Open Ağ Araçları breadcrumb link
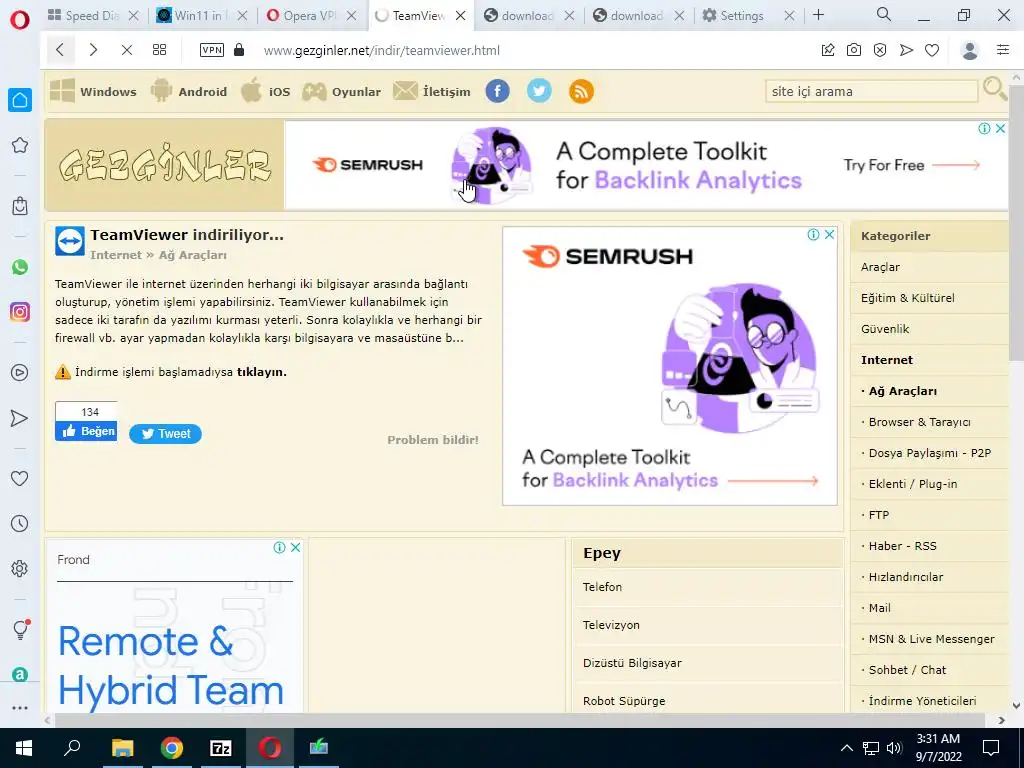The width and height of the screenshot is (1024, 768). (x=193, y=255)
